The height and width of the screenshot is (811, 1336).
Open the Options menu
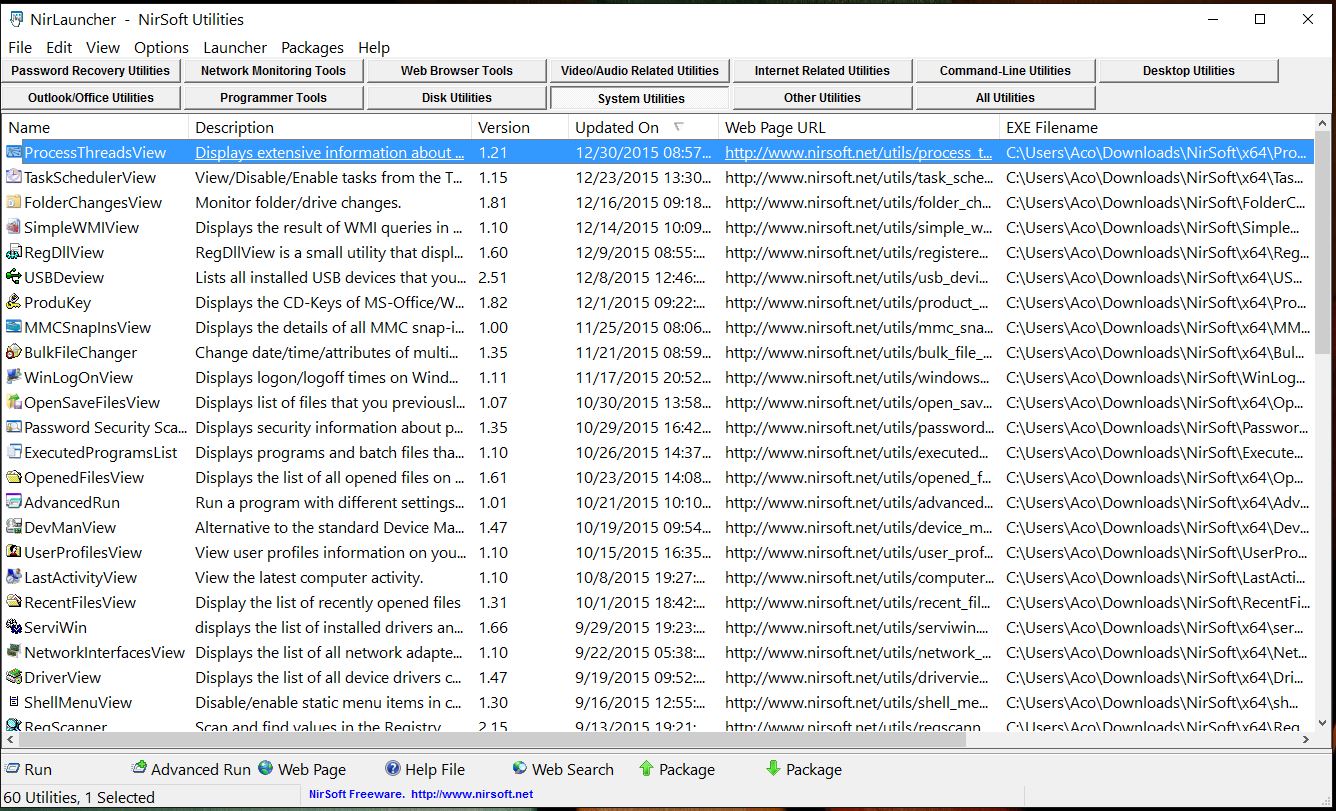tap(161, 47)
